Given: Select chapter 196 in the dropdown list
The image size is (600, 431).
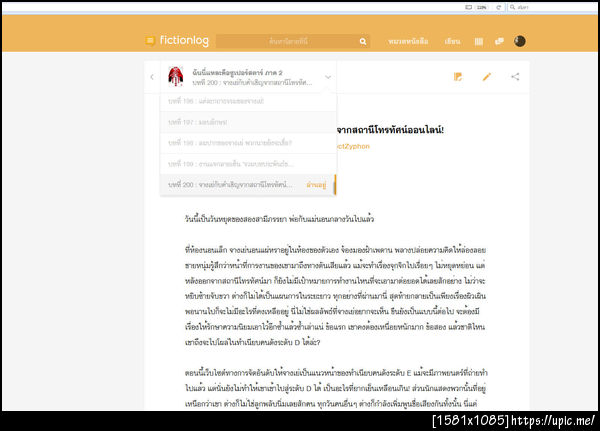Looking at the screenshot, I should click(248, 101).
